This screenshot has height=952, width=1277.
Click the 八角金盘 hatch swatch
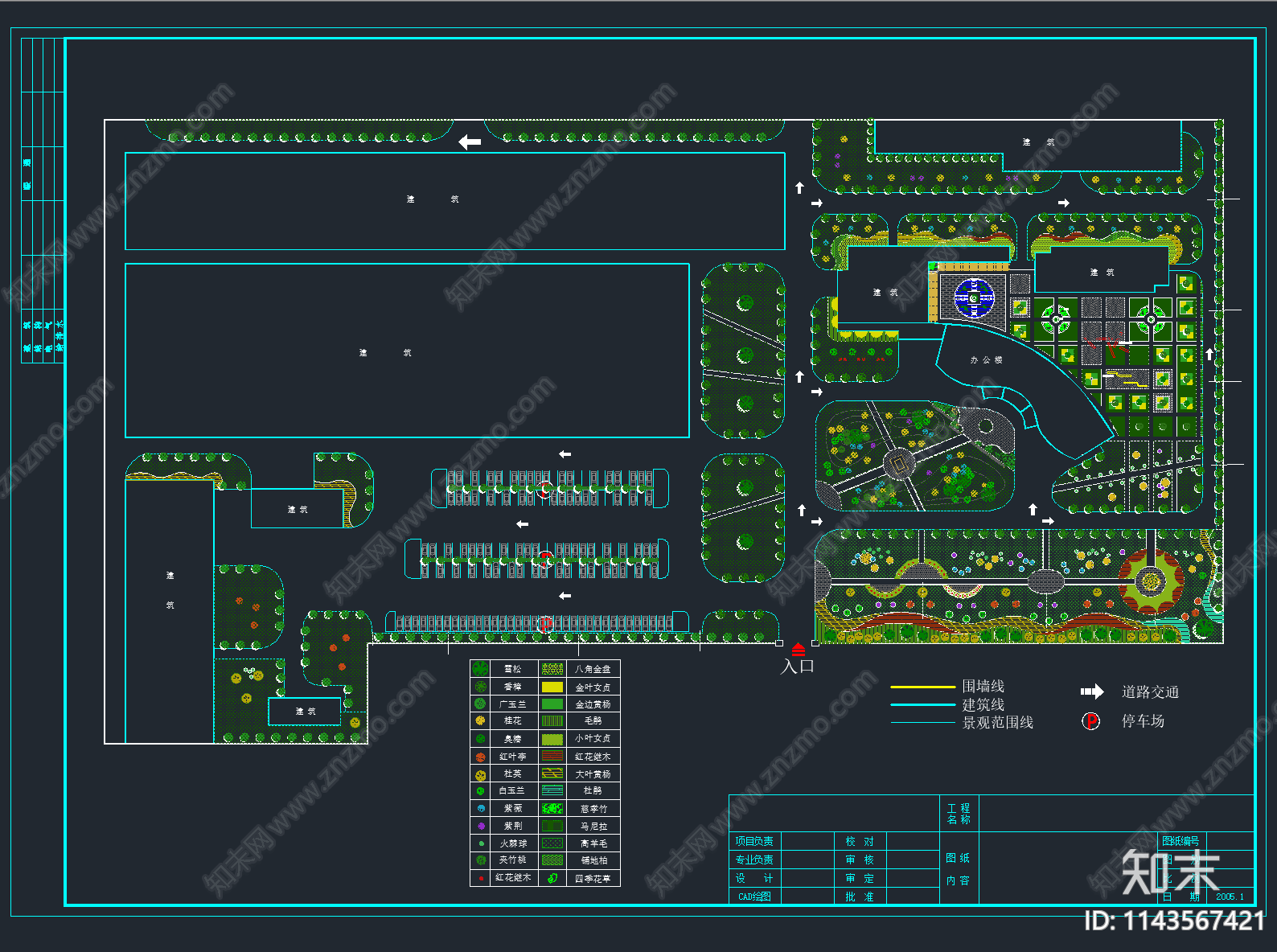point(552,669)
